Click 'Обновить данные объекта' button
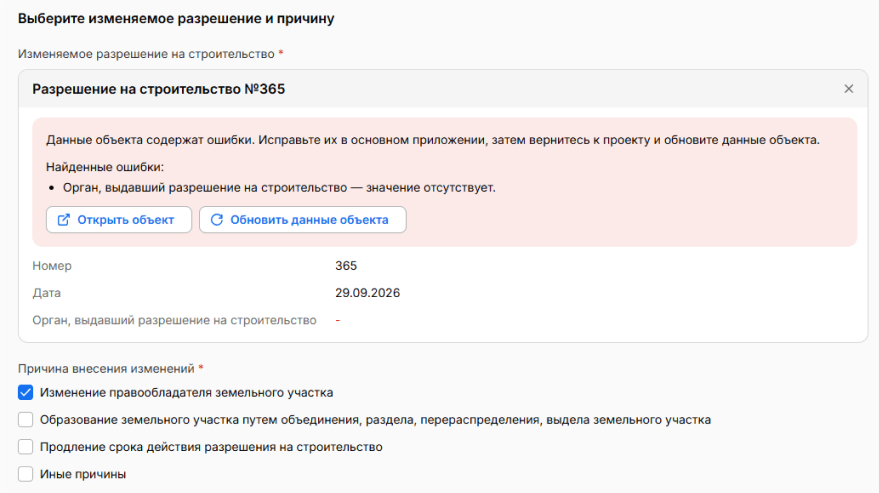Screen dimensions: 879x493 coord(303,220)
